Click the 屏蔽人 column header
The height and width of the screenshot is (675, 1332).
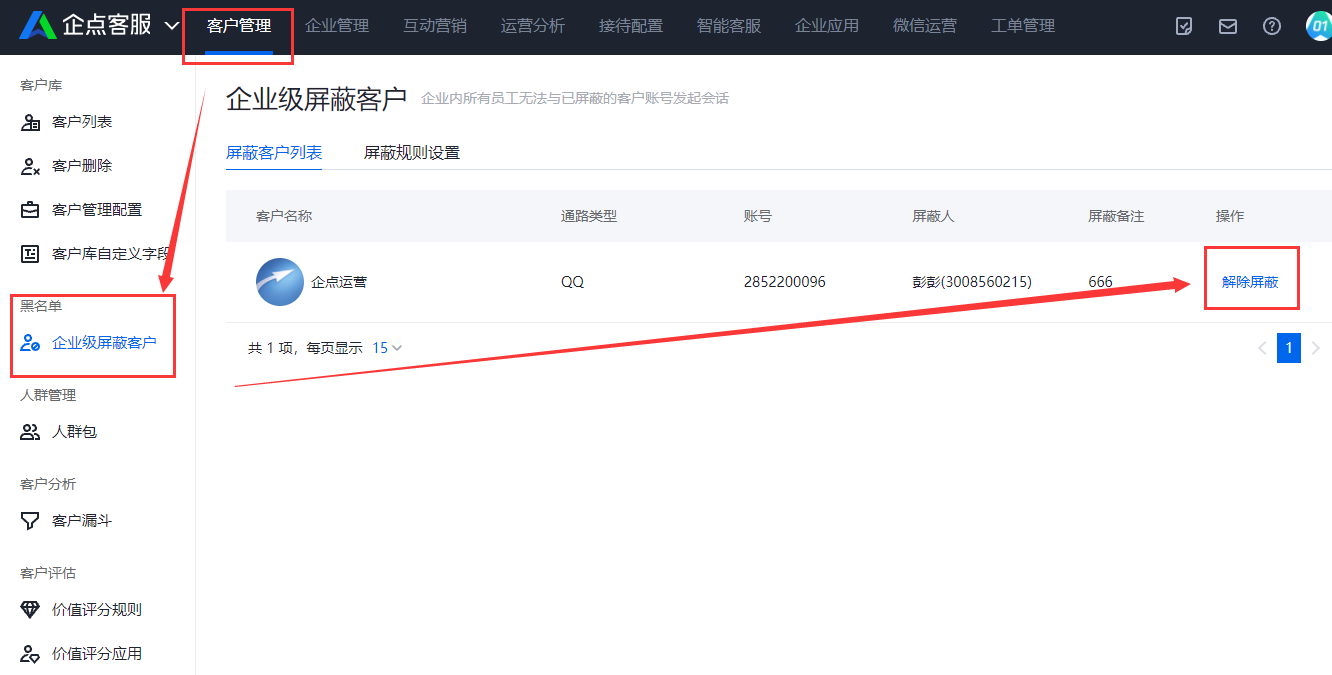tap(933, 216)
